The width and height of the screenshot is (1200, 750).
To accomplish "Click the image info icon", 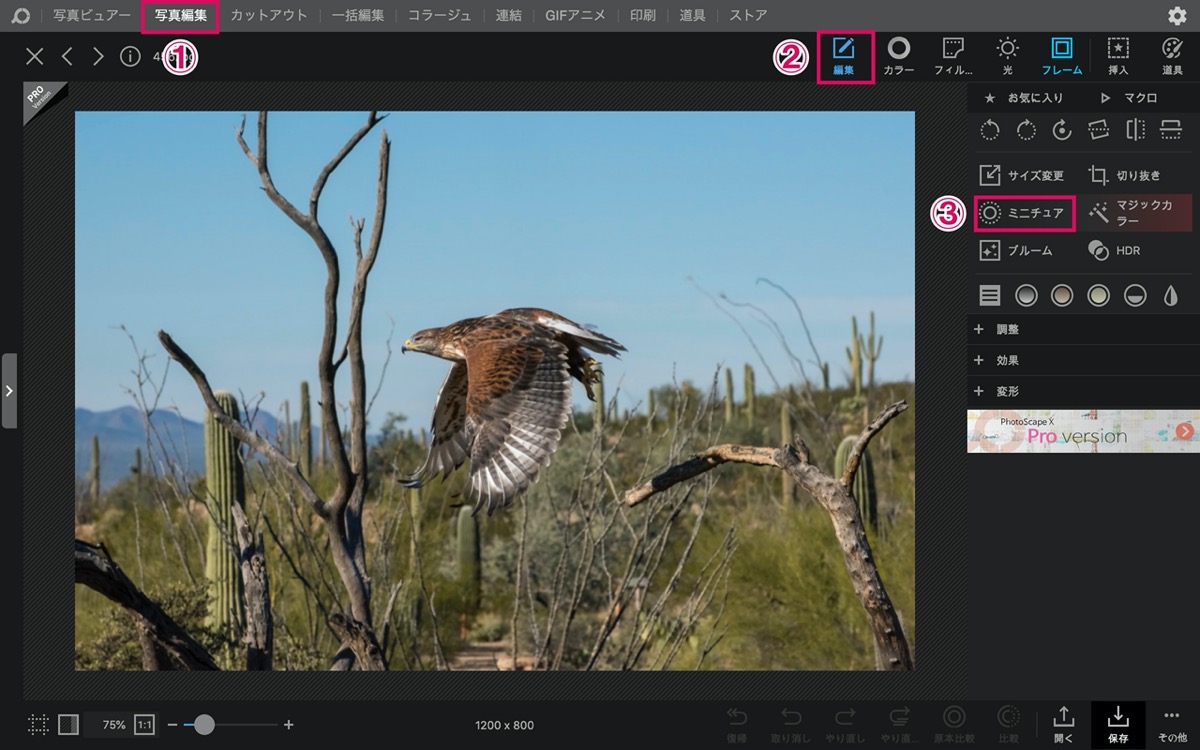I will click(x=130, y=57).
